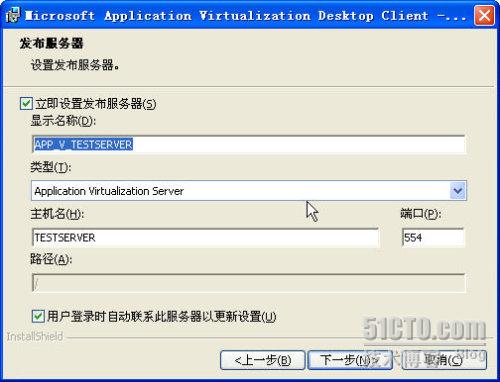Proceed with 下一步(N) button
Screen dimensions: 500x382
(x=350, y=360)
